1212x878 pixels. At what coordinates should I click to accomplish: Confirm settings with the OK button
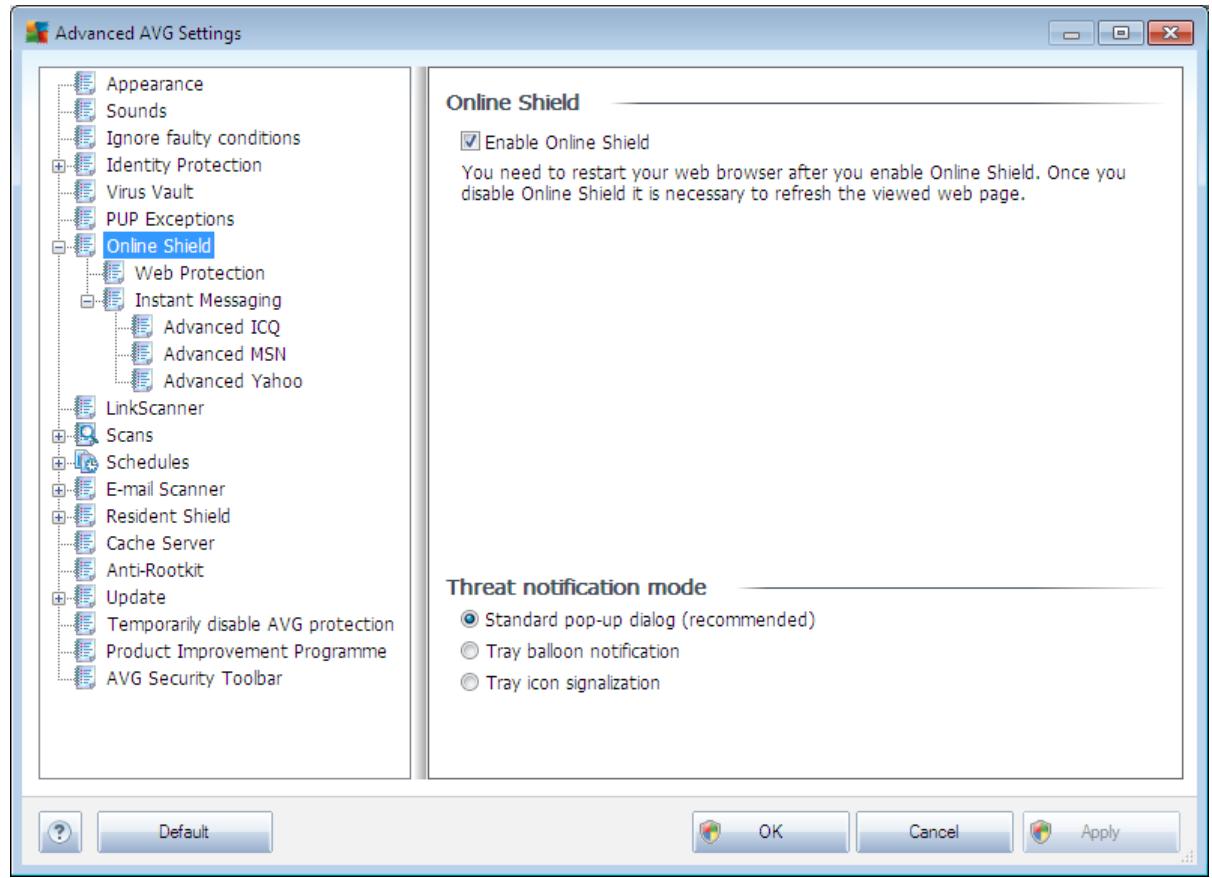tap(771, 831)
